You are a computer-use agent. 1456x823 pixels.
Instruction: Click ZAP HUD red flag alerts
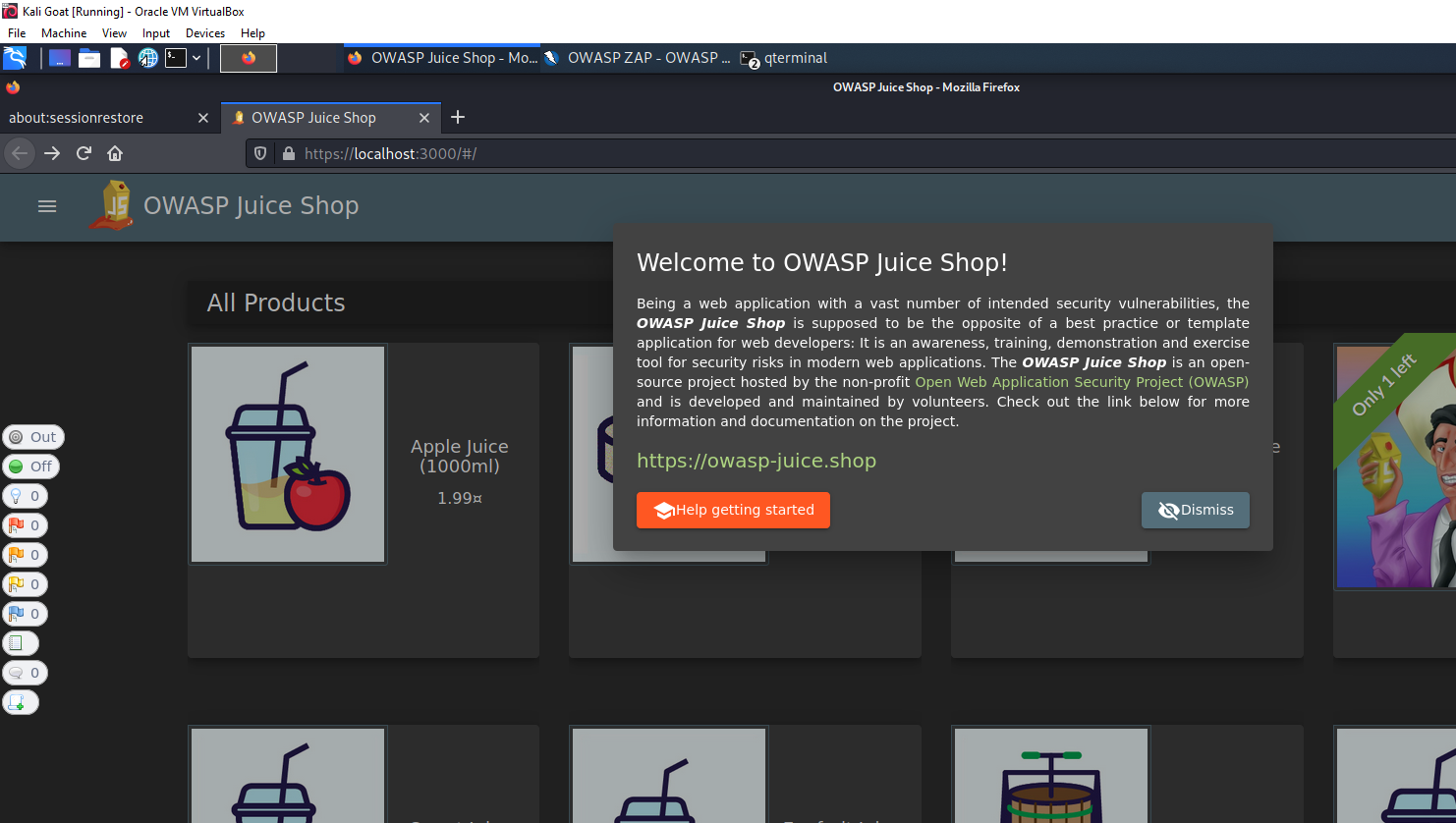pos(25,525)
